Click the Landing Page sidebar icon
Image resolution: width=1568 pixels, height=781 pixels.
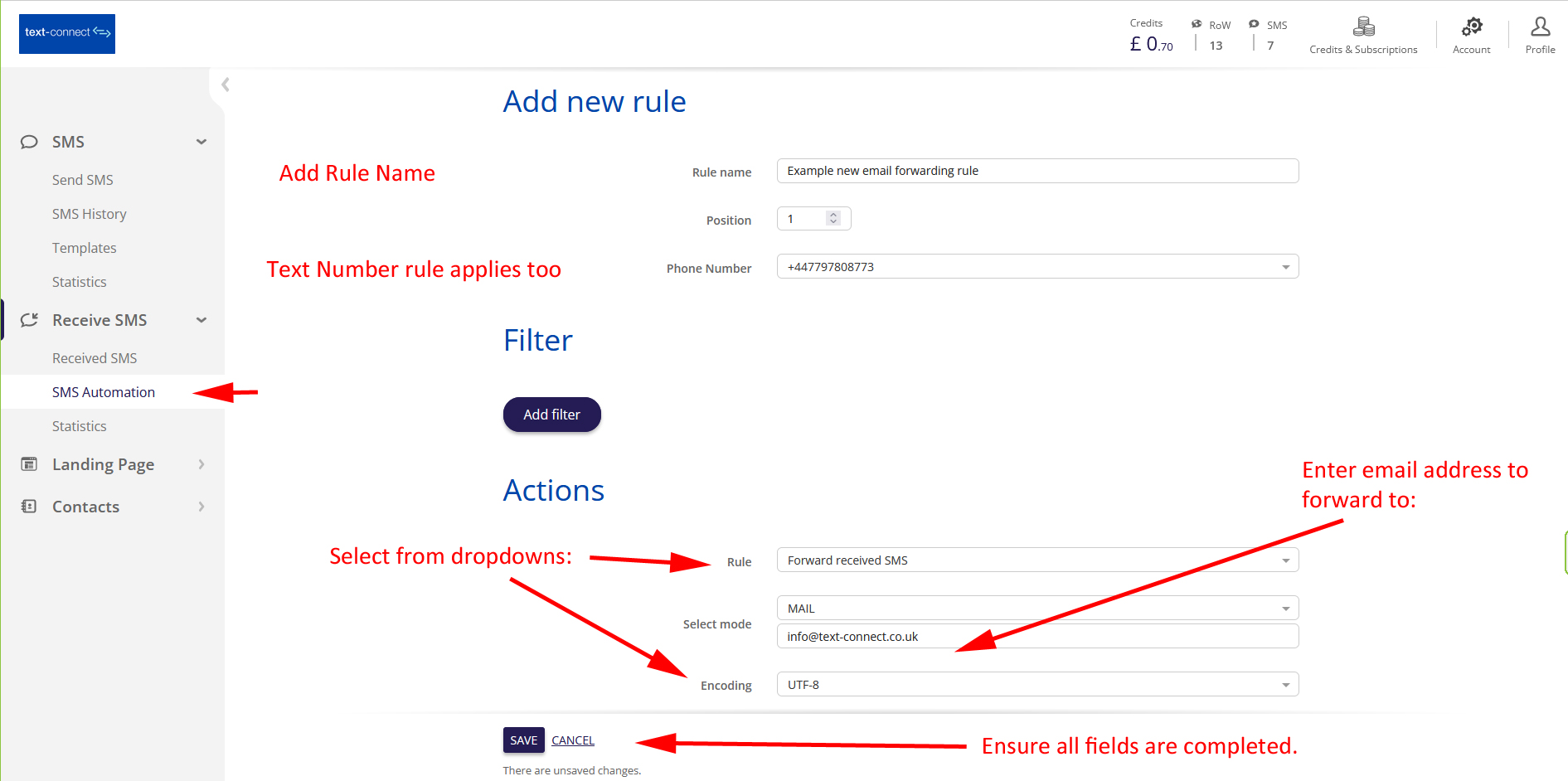click(30, 463)
